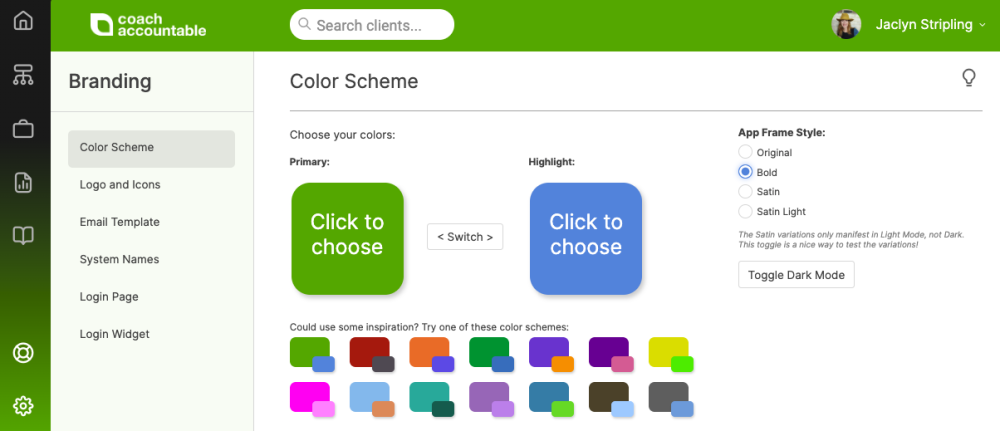
Task: Select the Satin frame style
Action: tap(745, 191)
